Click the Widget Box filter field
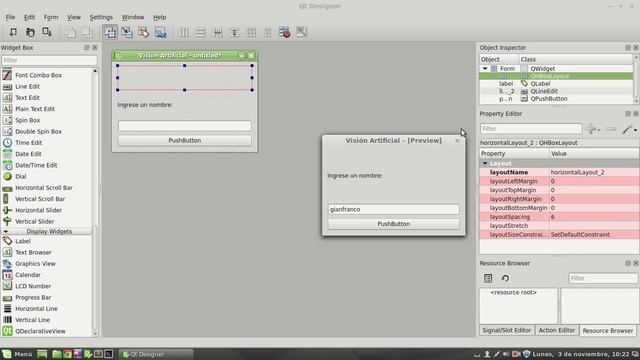This screenshot has height=360, width=640. click(49, 60)
